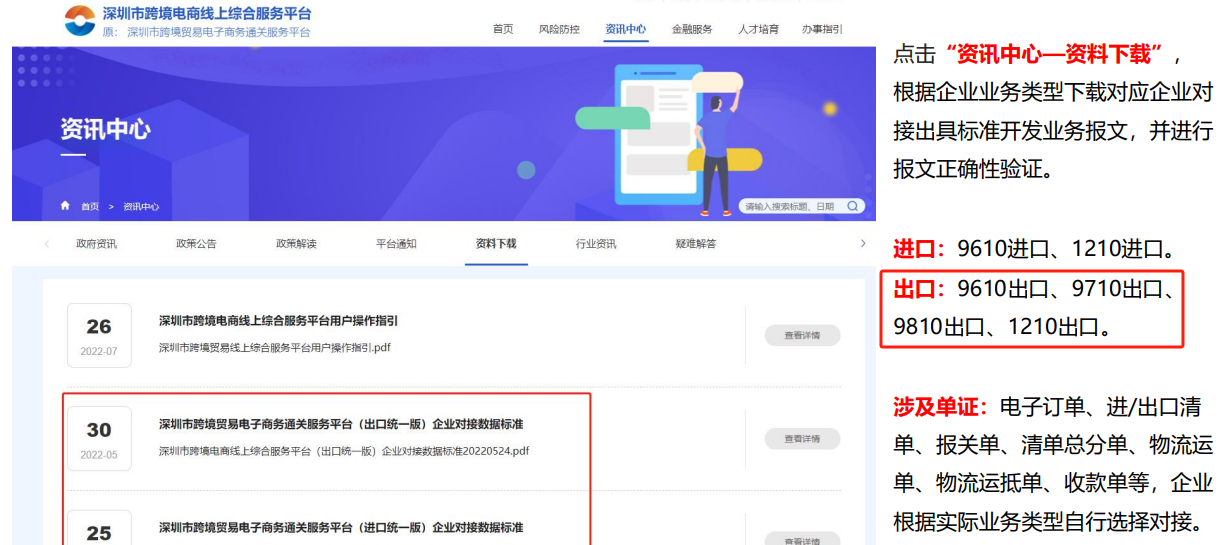Click 用户操作指引.pdf file name
Viewport: 1225px width, 545px height.
(x=274, y=348)
